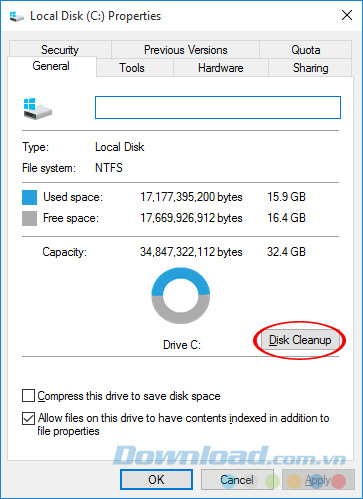
Task: Close the Properties dialog with X
Action: pyautogui.click(x=347, y=15)
